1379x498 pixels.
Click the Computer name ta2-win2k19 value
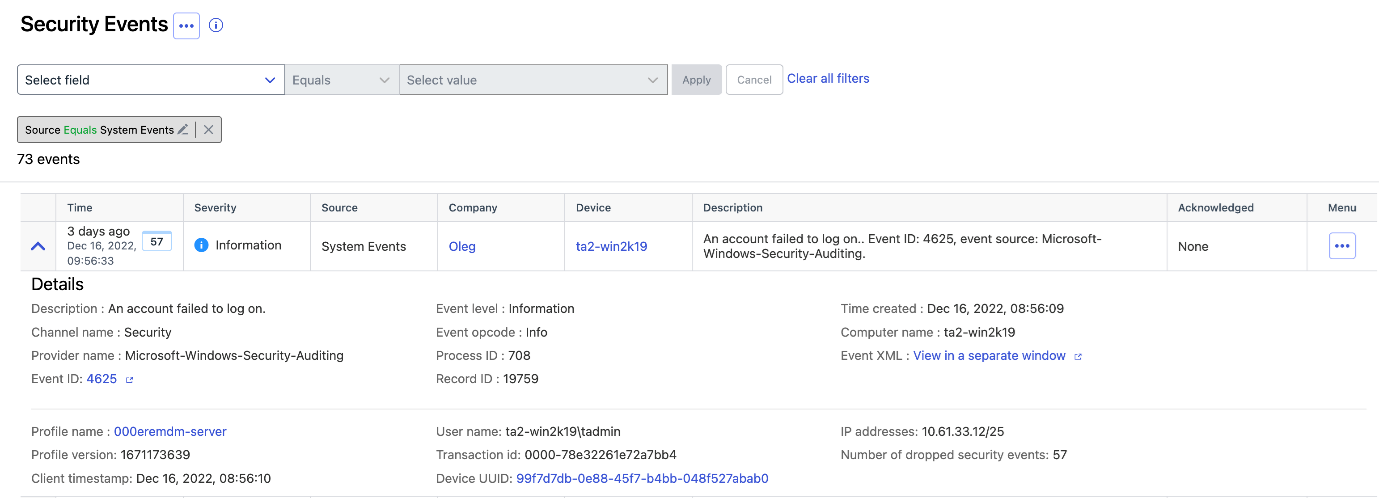[979, 332]
